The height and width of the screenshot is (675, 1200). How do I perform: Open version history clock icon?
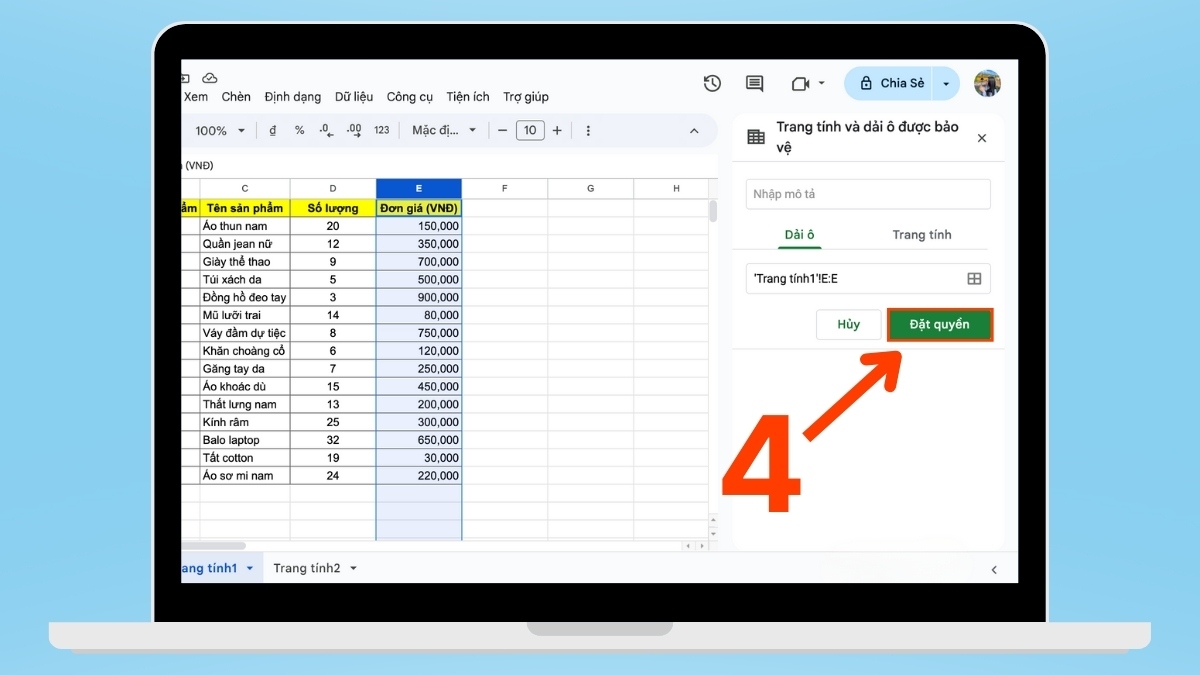point(712,84)
